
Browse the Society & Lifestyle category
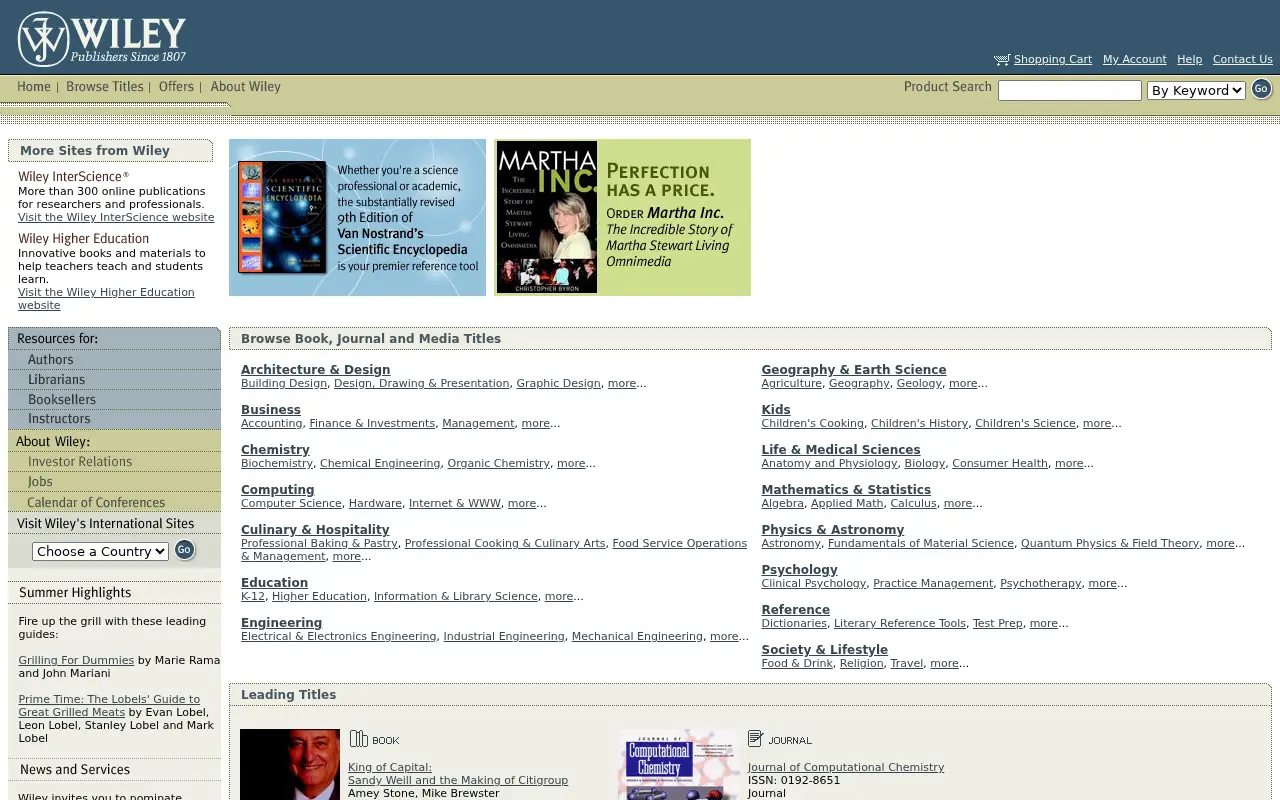(x=824, y=650)
